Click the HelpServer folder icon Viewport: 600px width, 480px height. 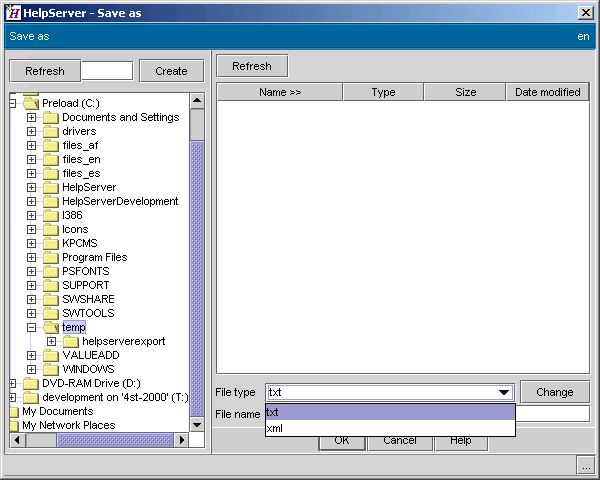pos(51,188)
